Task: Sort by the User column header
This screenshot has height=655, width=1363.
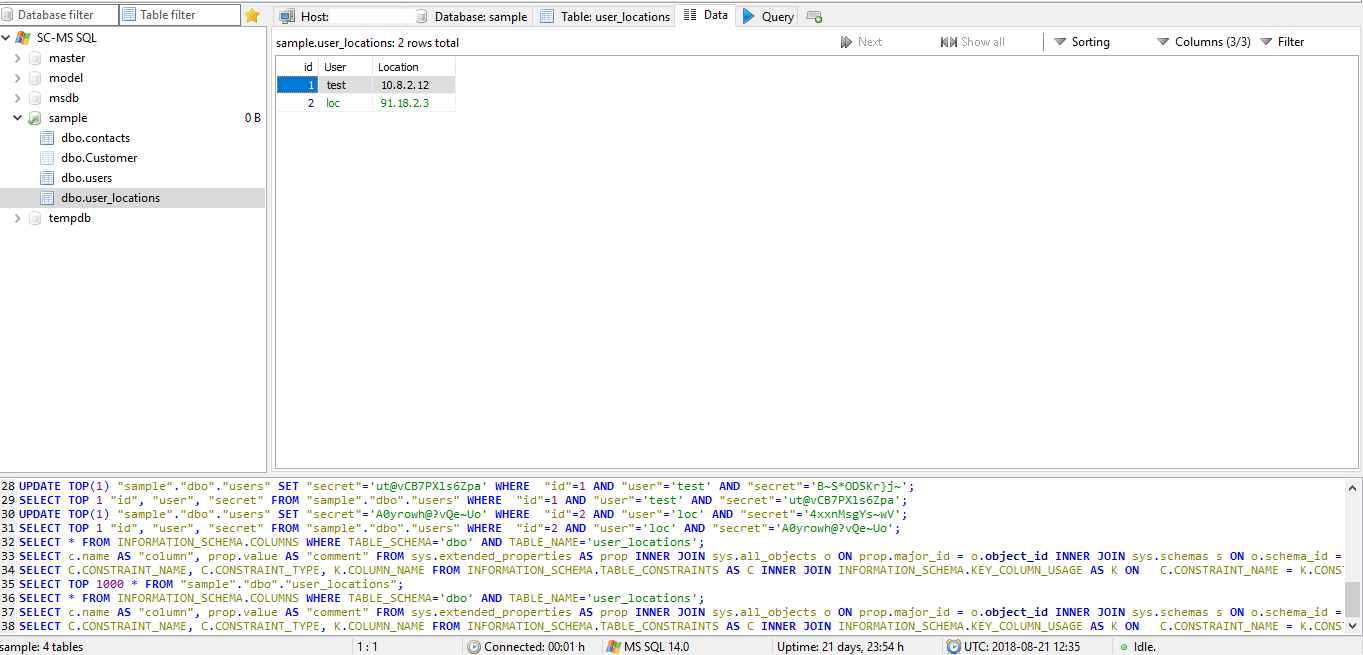Action: point(346,67)
